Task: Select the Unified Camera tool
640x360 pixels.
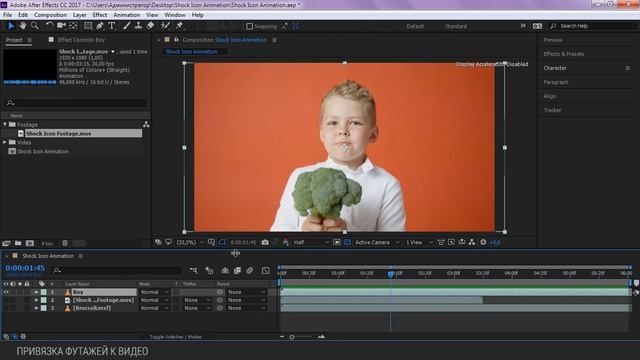Action: (61, 26)
